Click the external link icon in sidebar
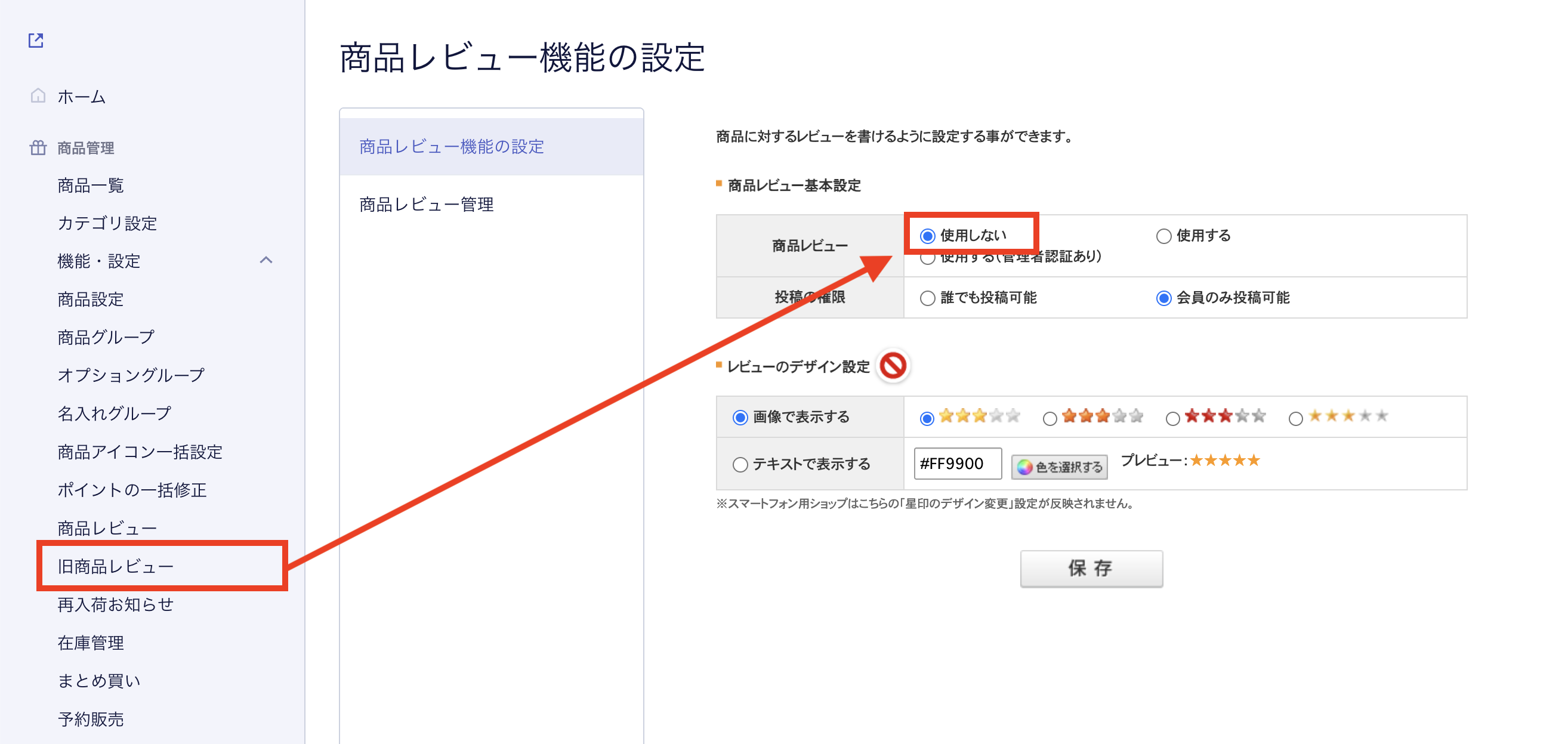Viewport: 1568px width, 744px height. coord(36,40)
